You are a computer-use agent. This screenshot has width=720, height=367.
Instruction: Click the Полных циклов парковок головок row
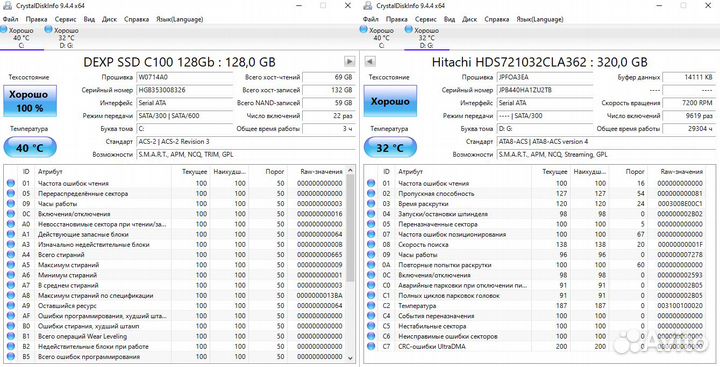coord(539,295)
